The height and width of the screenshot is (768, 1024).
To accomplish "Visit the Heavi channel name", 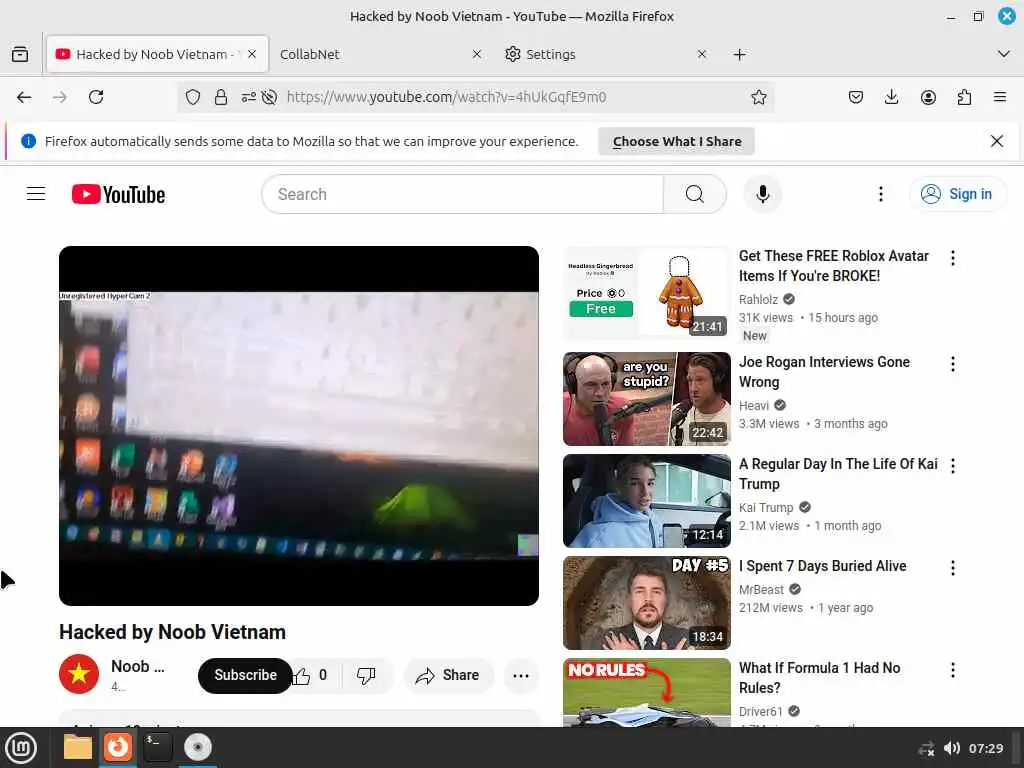I will [x=754, y=406].
